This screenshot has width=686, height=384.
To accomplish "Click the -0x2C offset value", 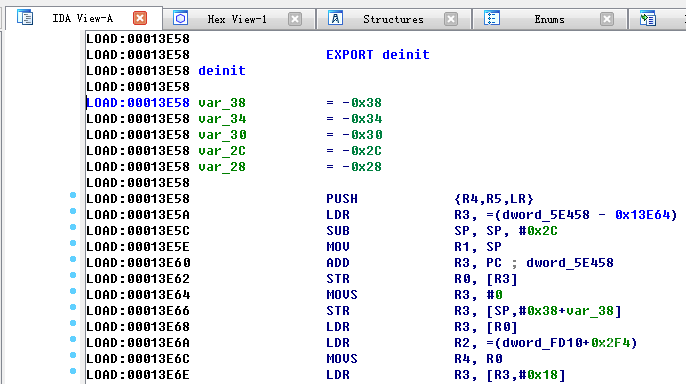I will (x=362, y=151).
